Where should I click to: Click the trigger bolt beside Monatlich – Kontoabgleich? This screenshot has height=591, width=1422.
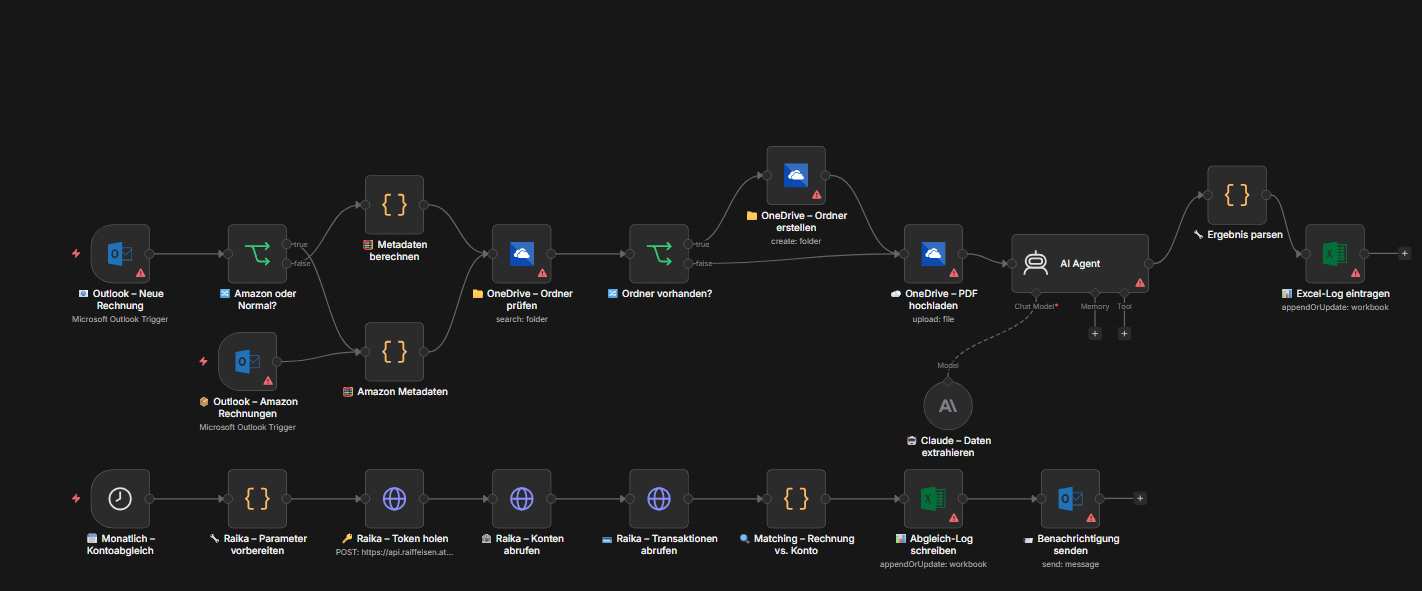76,498
